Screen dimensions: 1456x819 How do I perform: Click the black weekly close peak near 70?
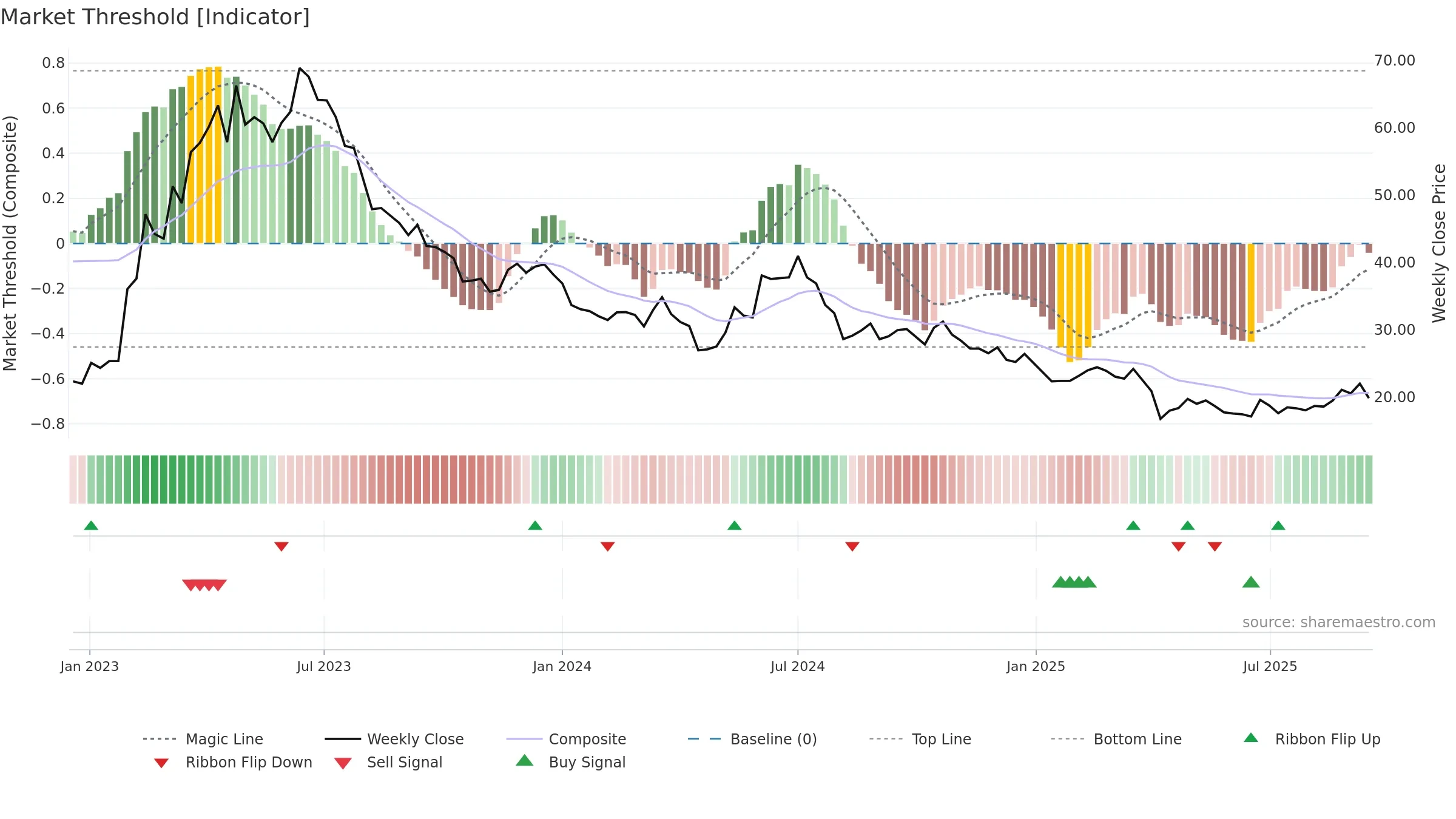300,69
